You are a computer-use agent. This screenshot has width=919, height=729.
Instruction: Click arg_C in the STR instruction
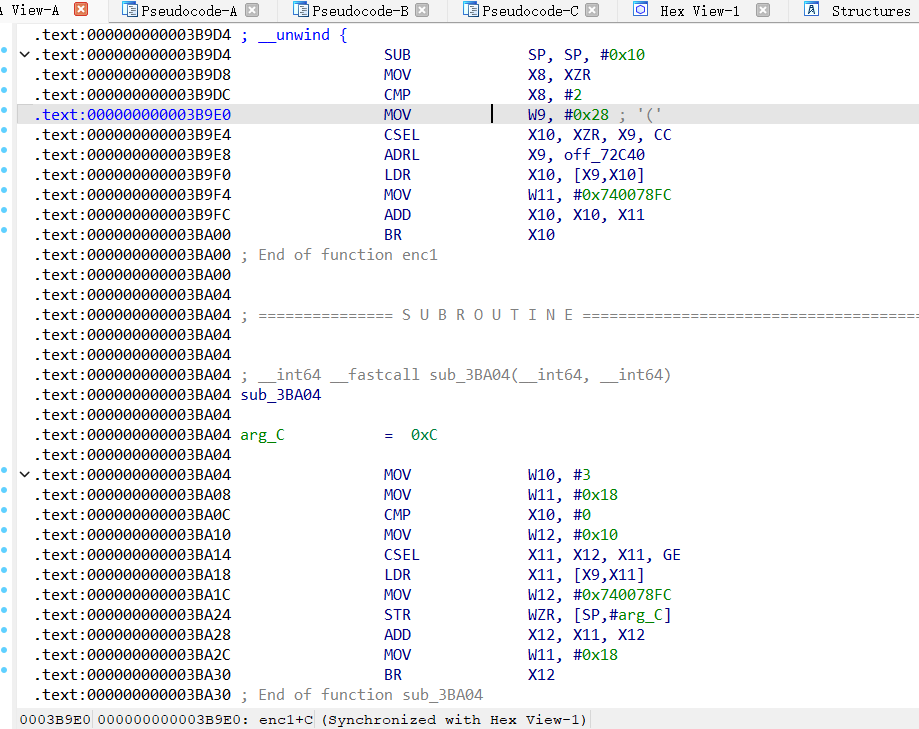point(640,615)
